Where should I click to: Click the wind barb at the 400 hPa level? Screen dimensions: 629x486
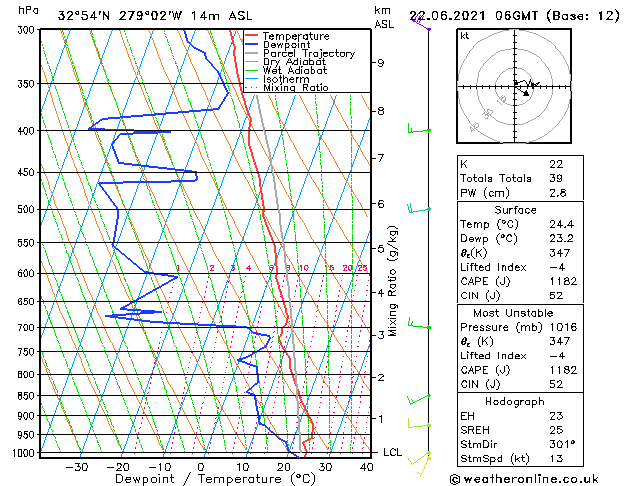tap(419, 129)
